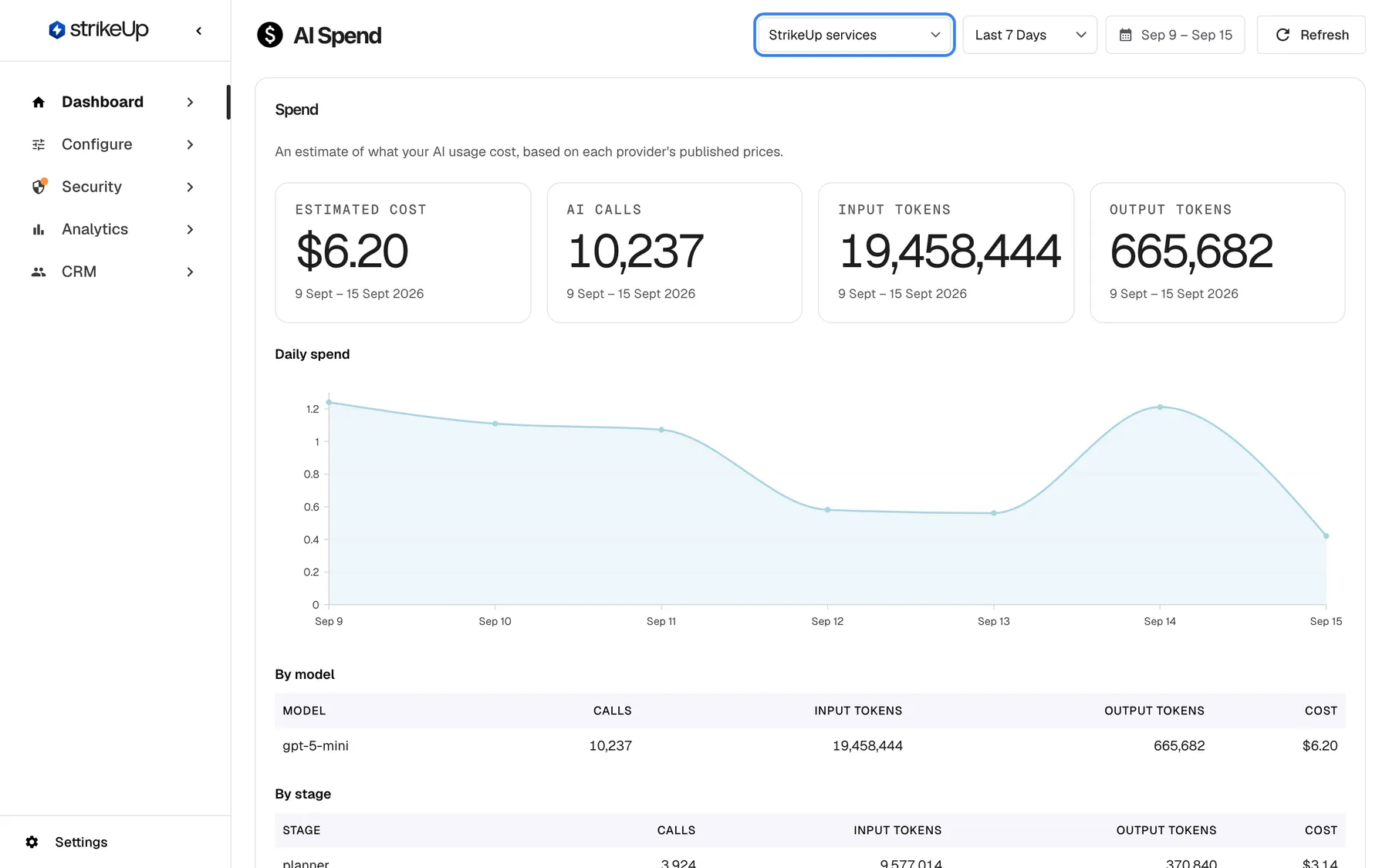Screen dimensions: 1389x868
Task: Click the Daily spend heading
Action: pos(313,354)
